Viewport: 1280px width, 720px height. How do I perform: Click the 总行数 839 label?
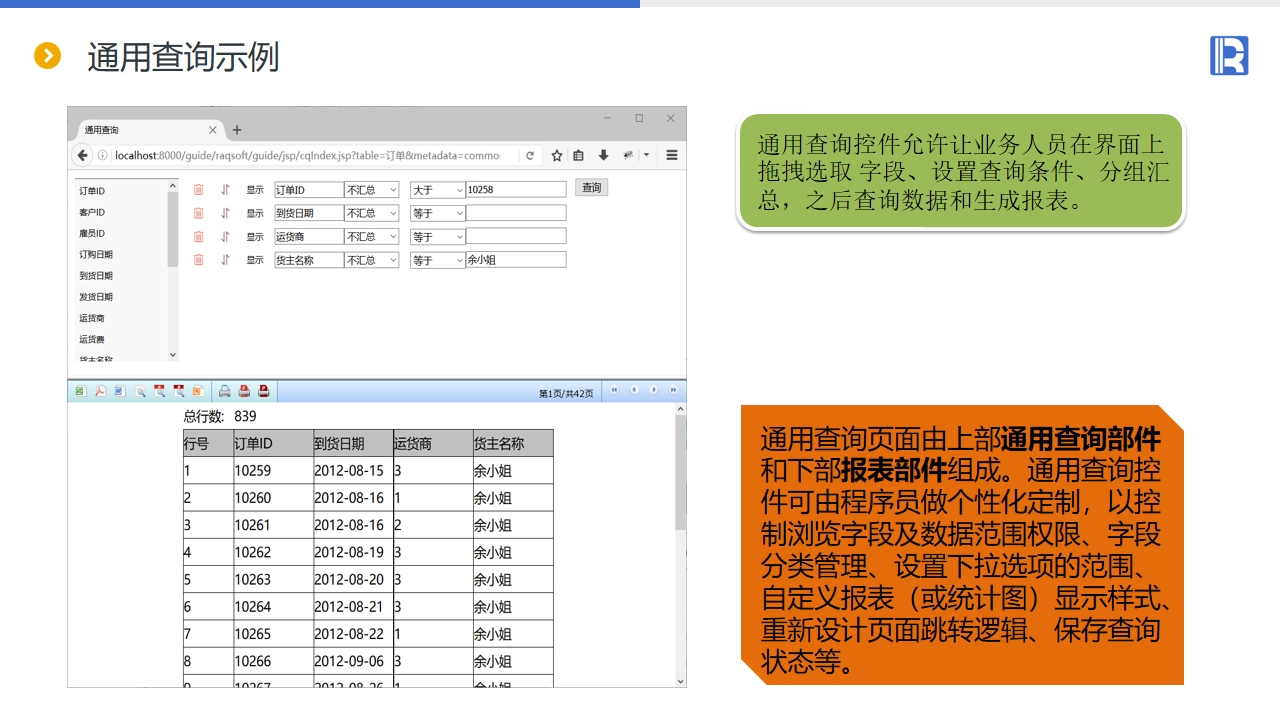click(220, 416)
